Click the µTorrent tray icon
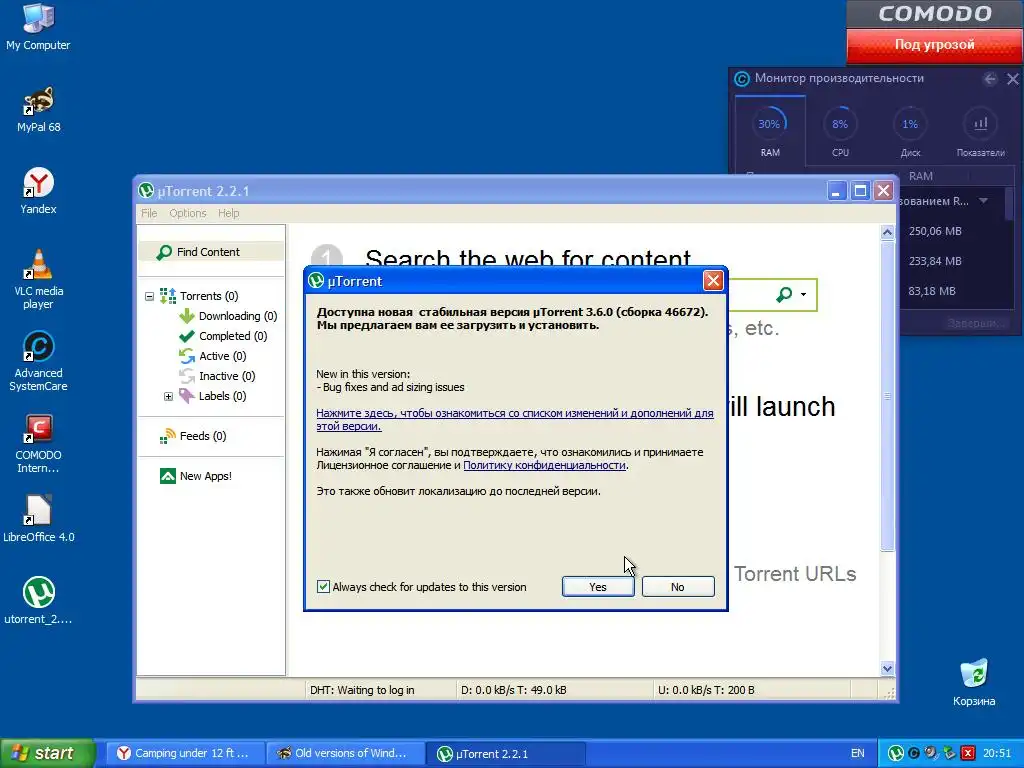This screenshot has height=768, width=1024. (x=896, y=753)
